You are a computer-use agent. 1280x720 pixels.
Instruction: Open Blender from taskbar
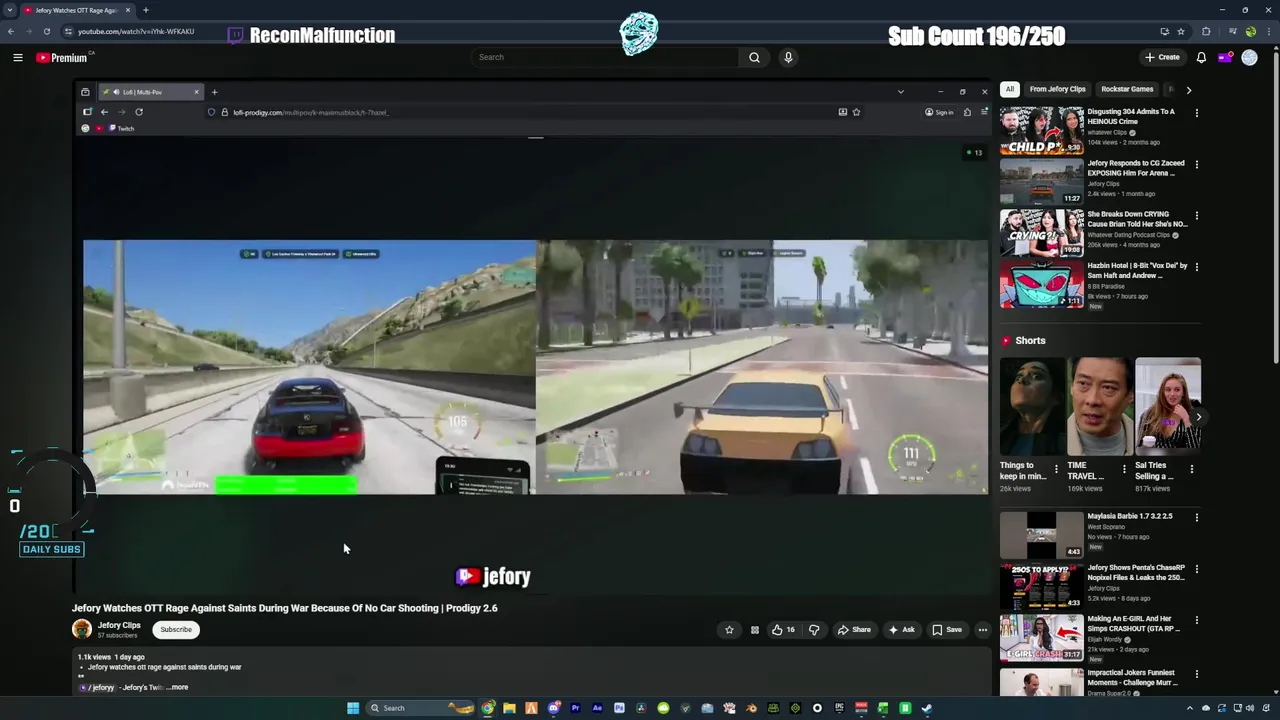[751, 708]
